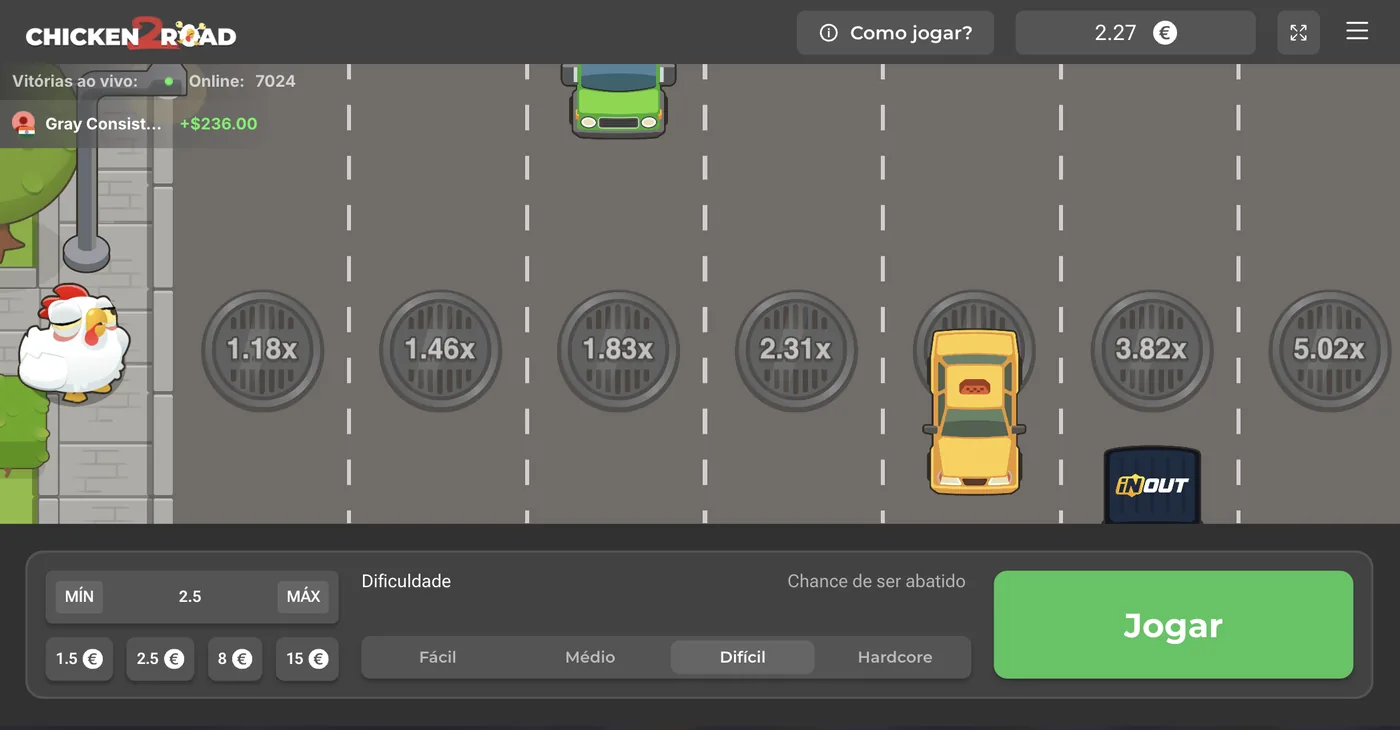Click the bet amount field showing 2.5
Screen dimensions: 1400x730
(x=190, y=597)
